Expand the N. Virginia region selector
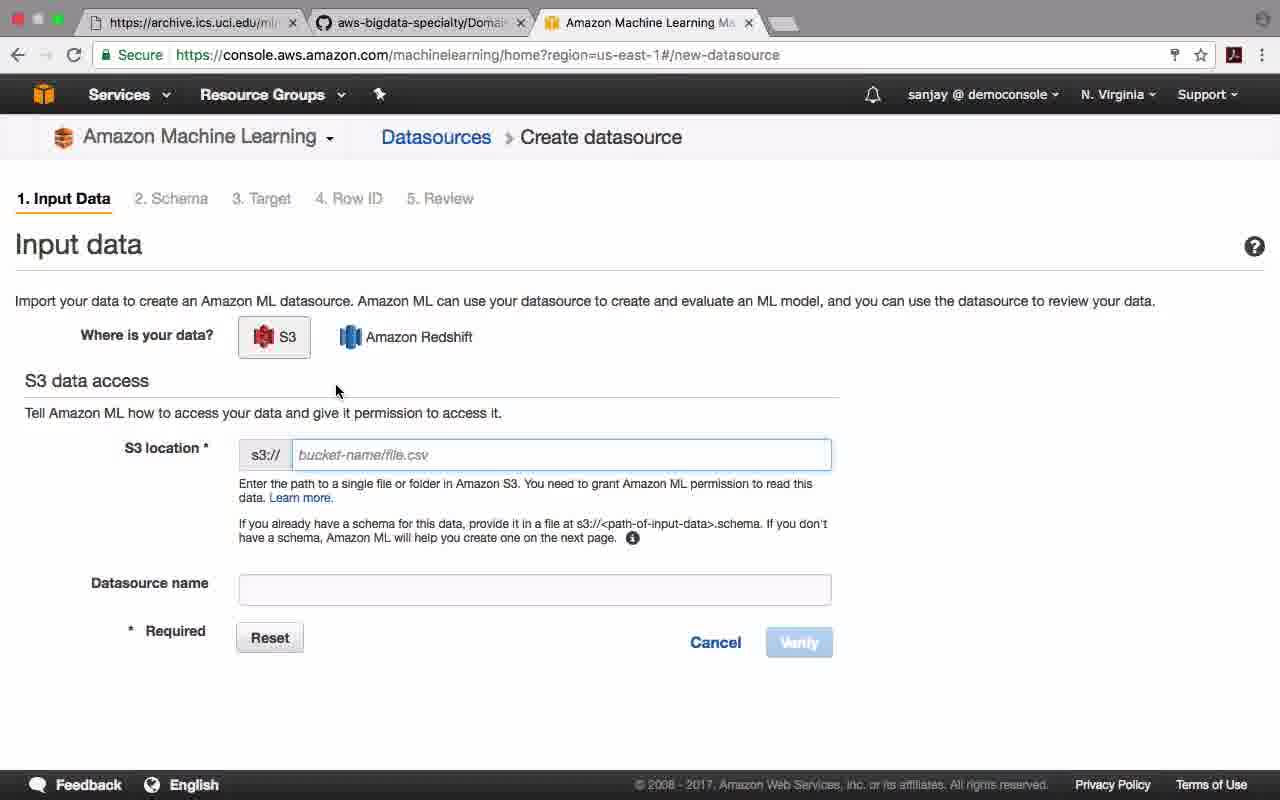This screenshot has width=1280, height=800. (1118, 95)
